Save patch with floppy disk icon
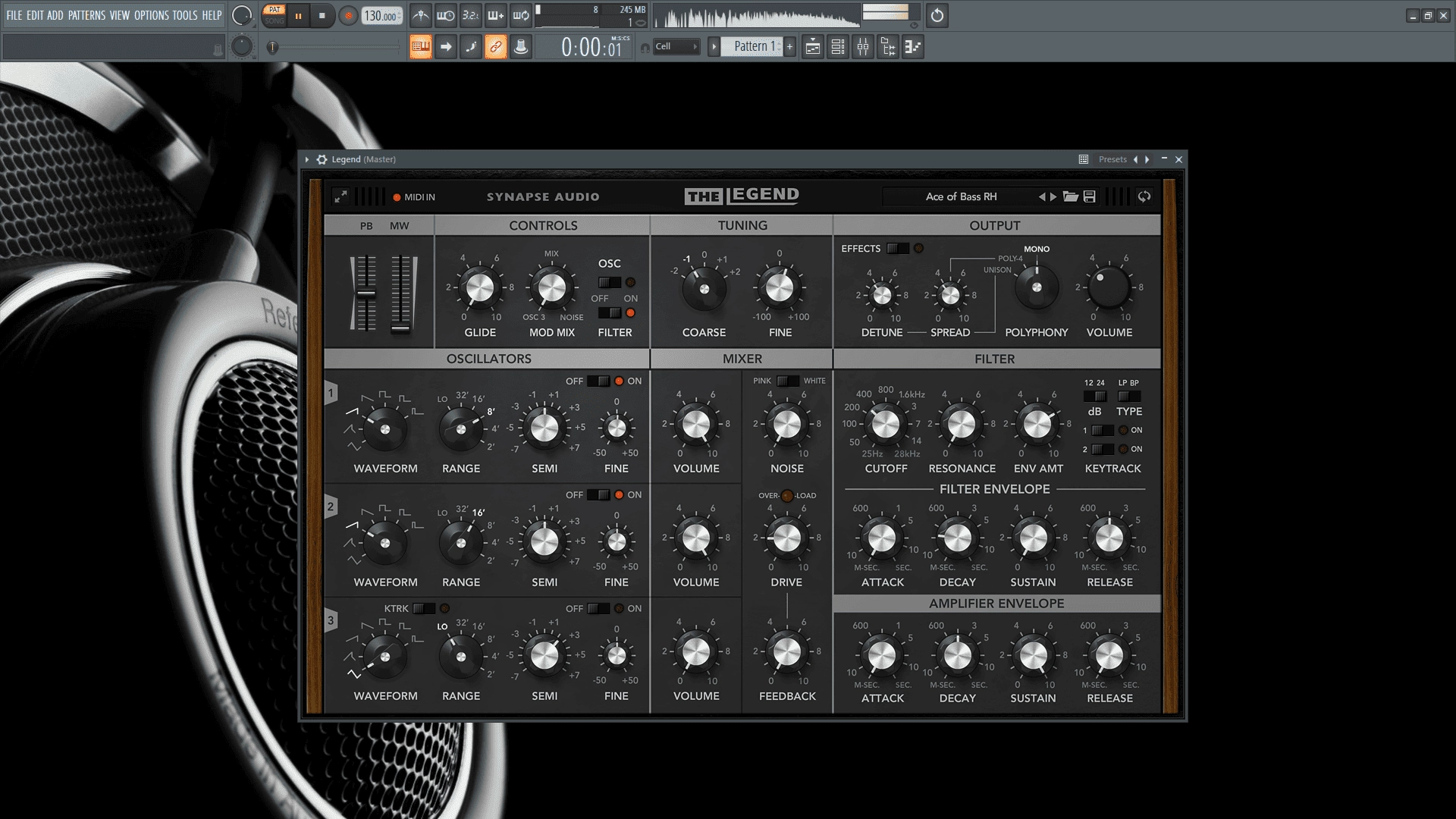 [x=1090, y=196]
